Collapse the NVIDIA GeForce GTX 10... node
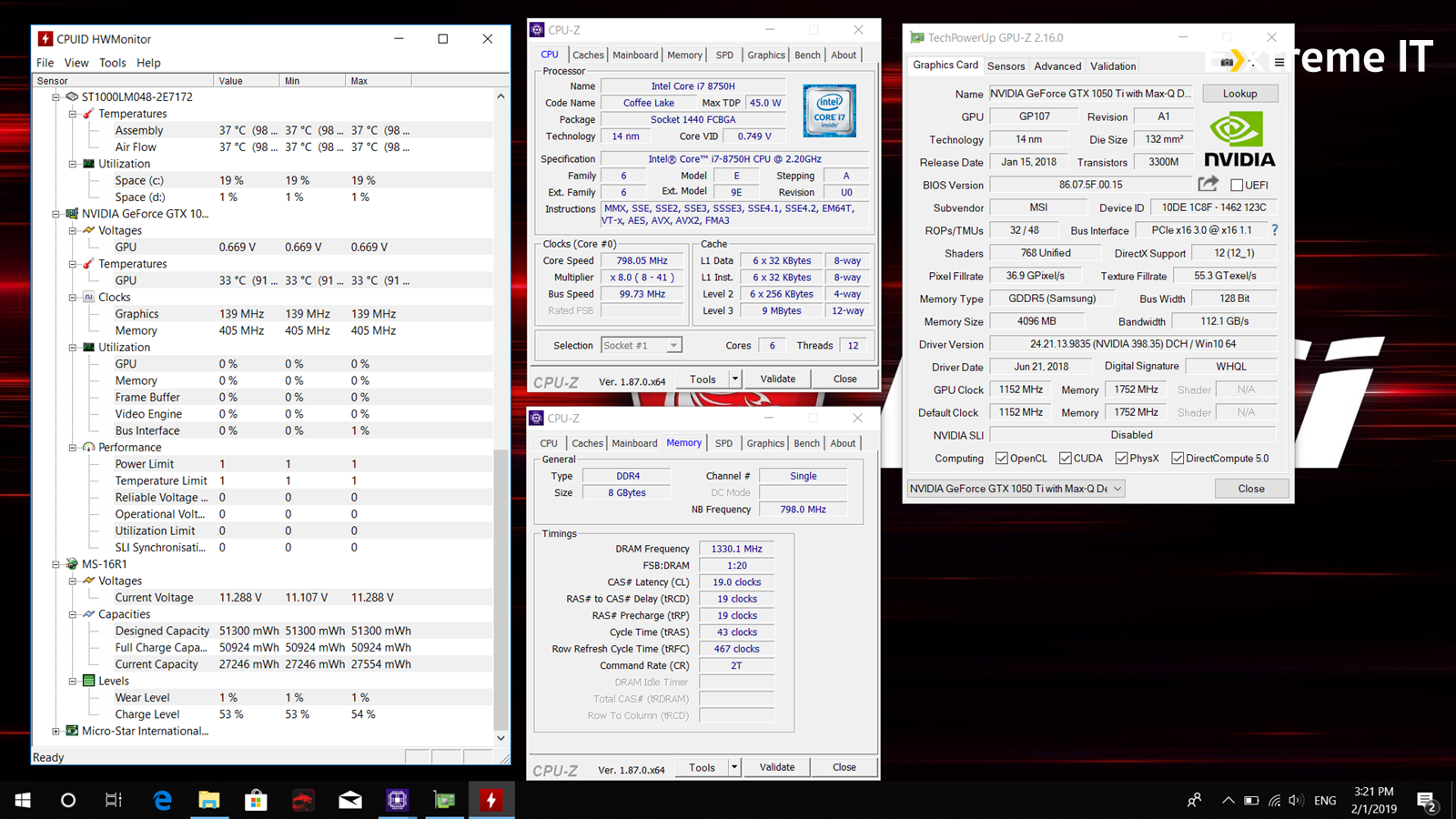Viewport: 1456px width, 819px height. 56,214
